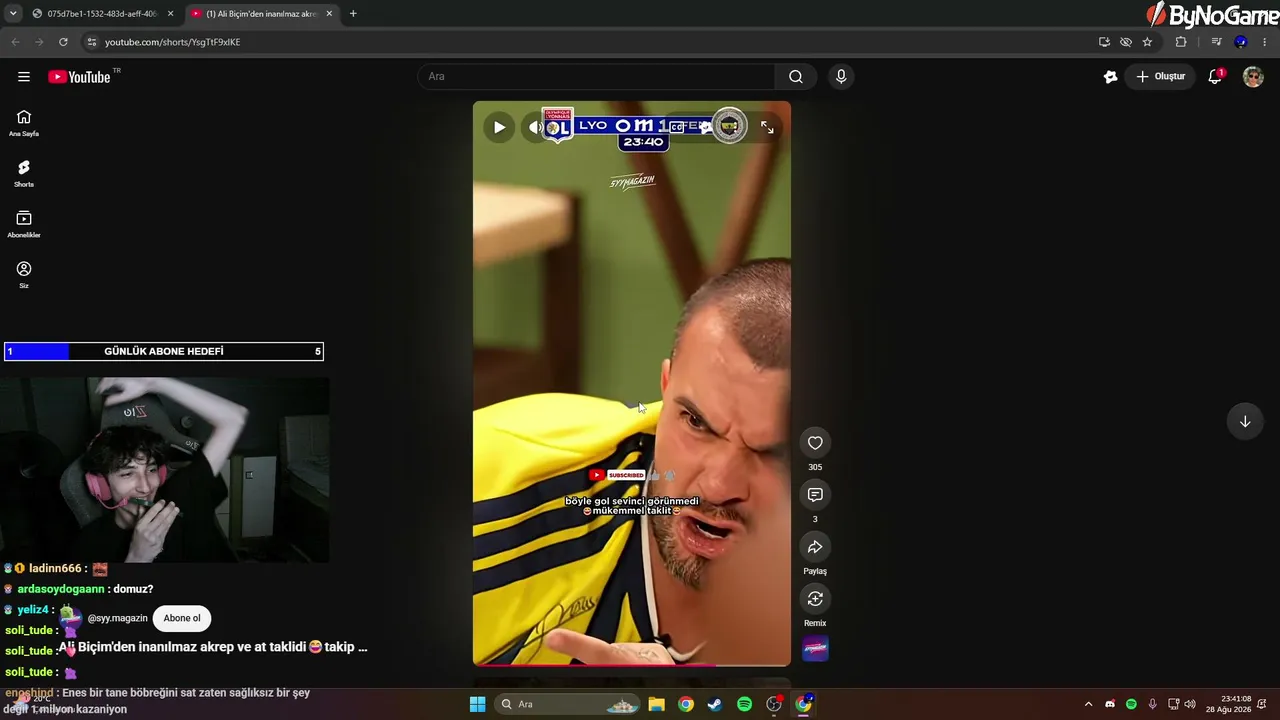
Task: Mute the short's volume
Action: coord(536,127)
